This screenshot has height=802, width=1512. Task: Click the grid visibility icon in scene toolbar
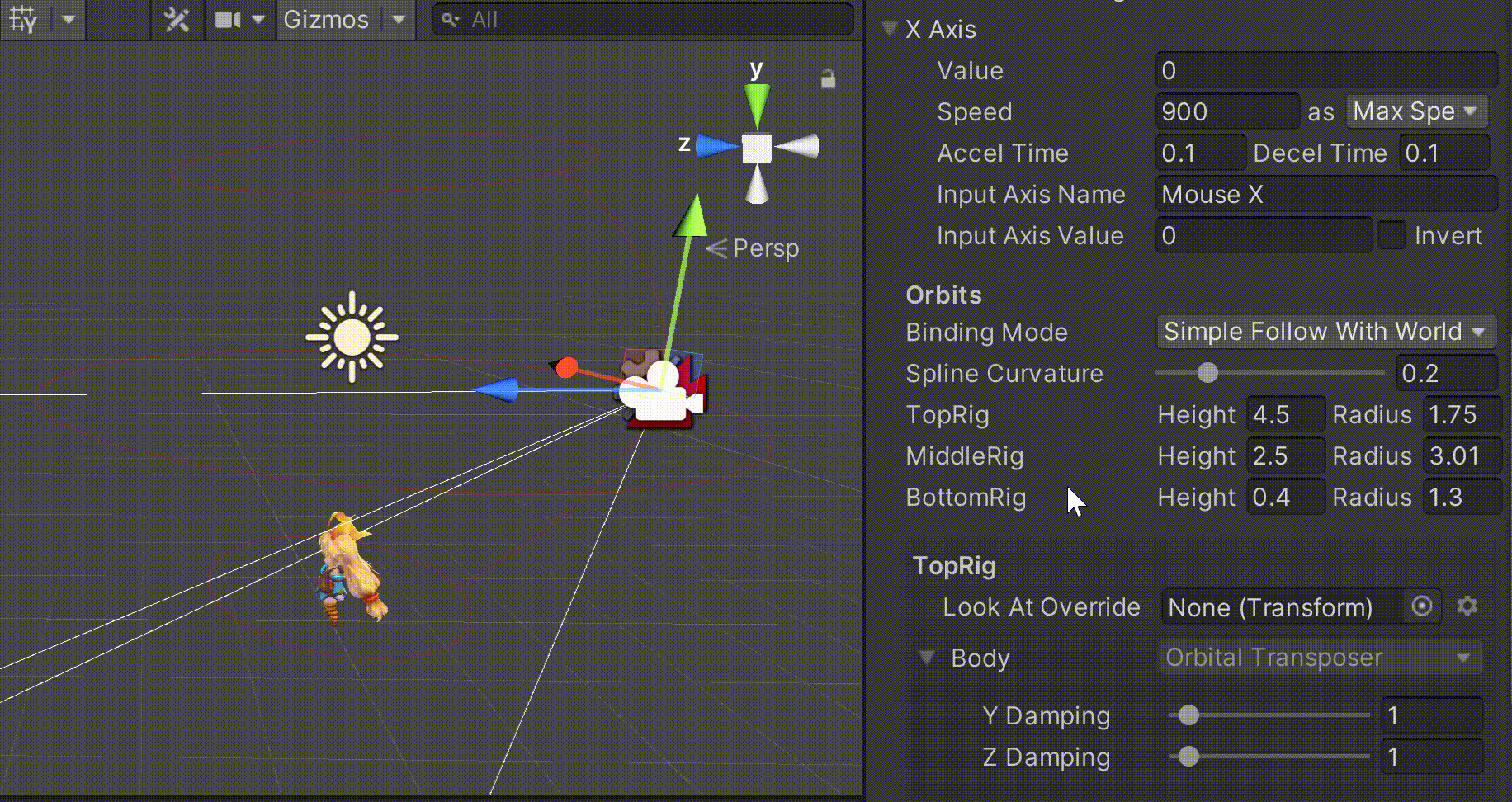pyautogui.click(x=23, y=19)
